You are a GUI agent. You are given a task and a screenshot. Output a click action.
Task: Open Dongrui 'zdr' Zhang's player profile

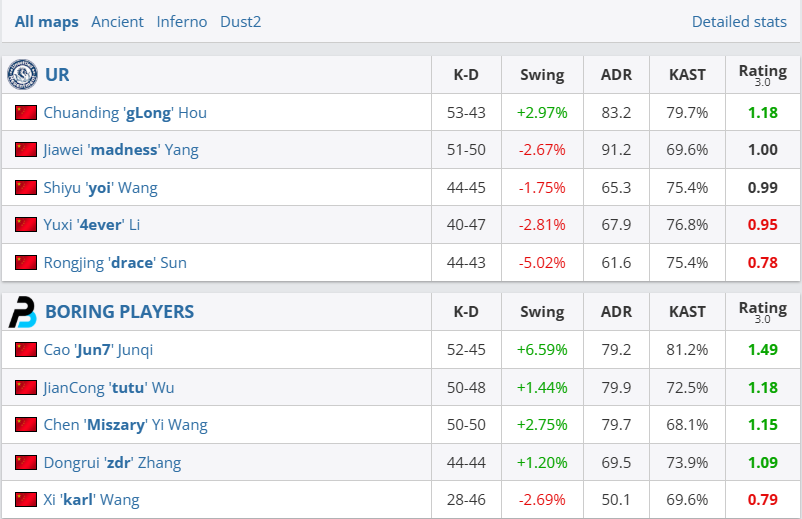point(112,463)
